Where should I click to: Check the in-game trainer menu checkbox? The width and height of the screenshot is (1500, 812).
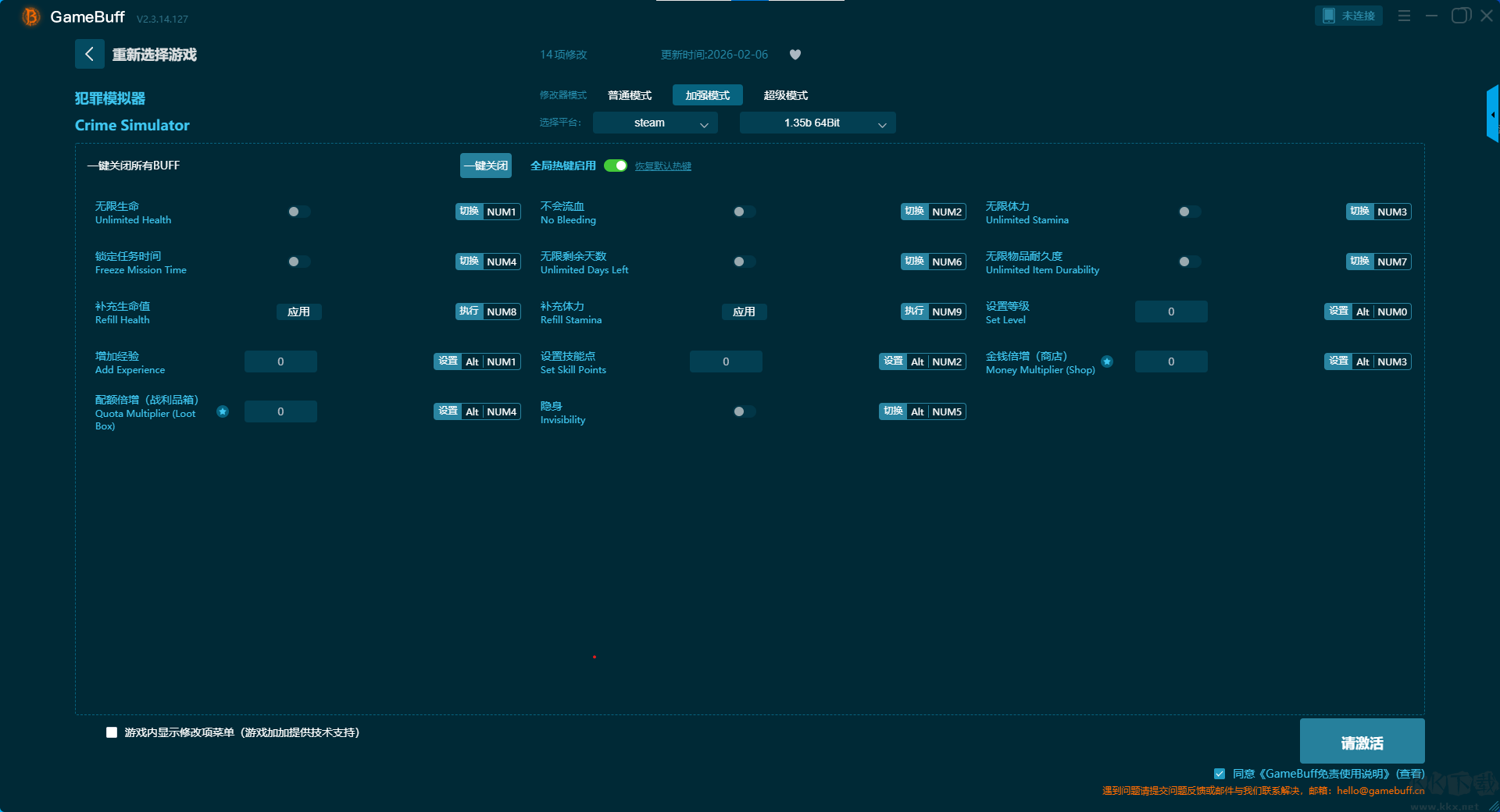pyautogui.click(x=112, y=732)
